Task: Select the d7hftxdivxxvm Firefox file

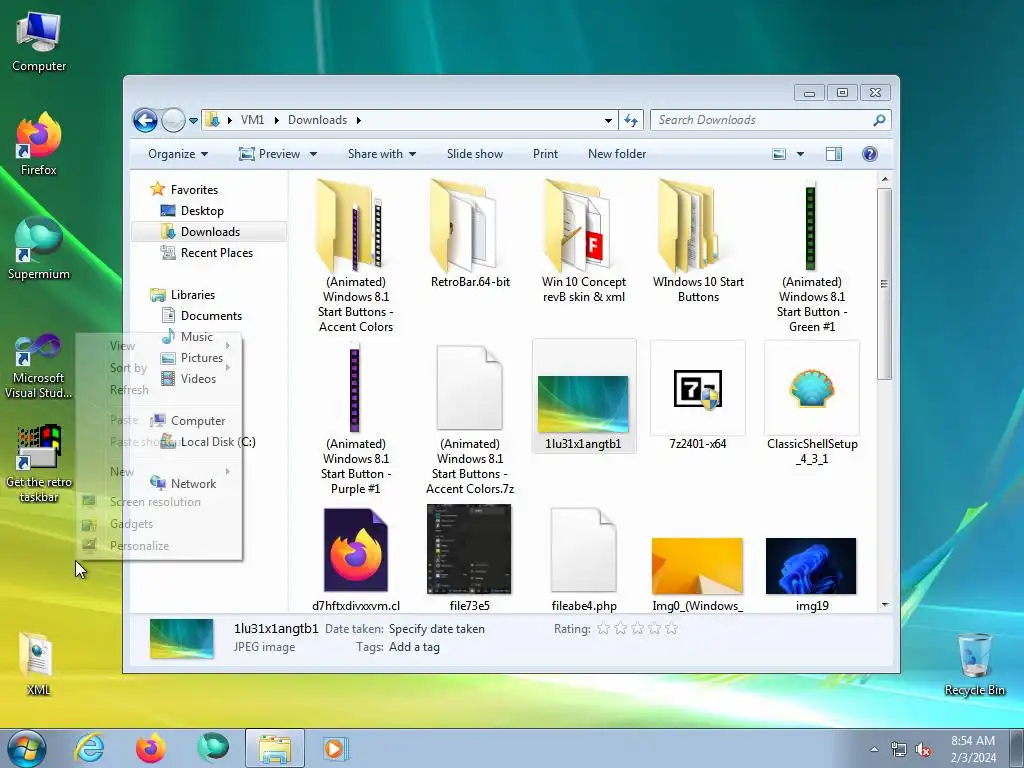Action: tap(355, 559)
